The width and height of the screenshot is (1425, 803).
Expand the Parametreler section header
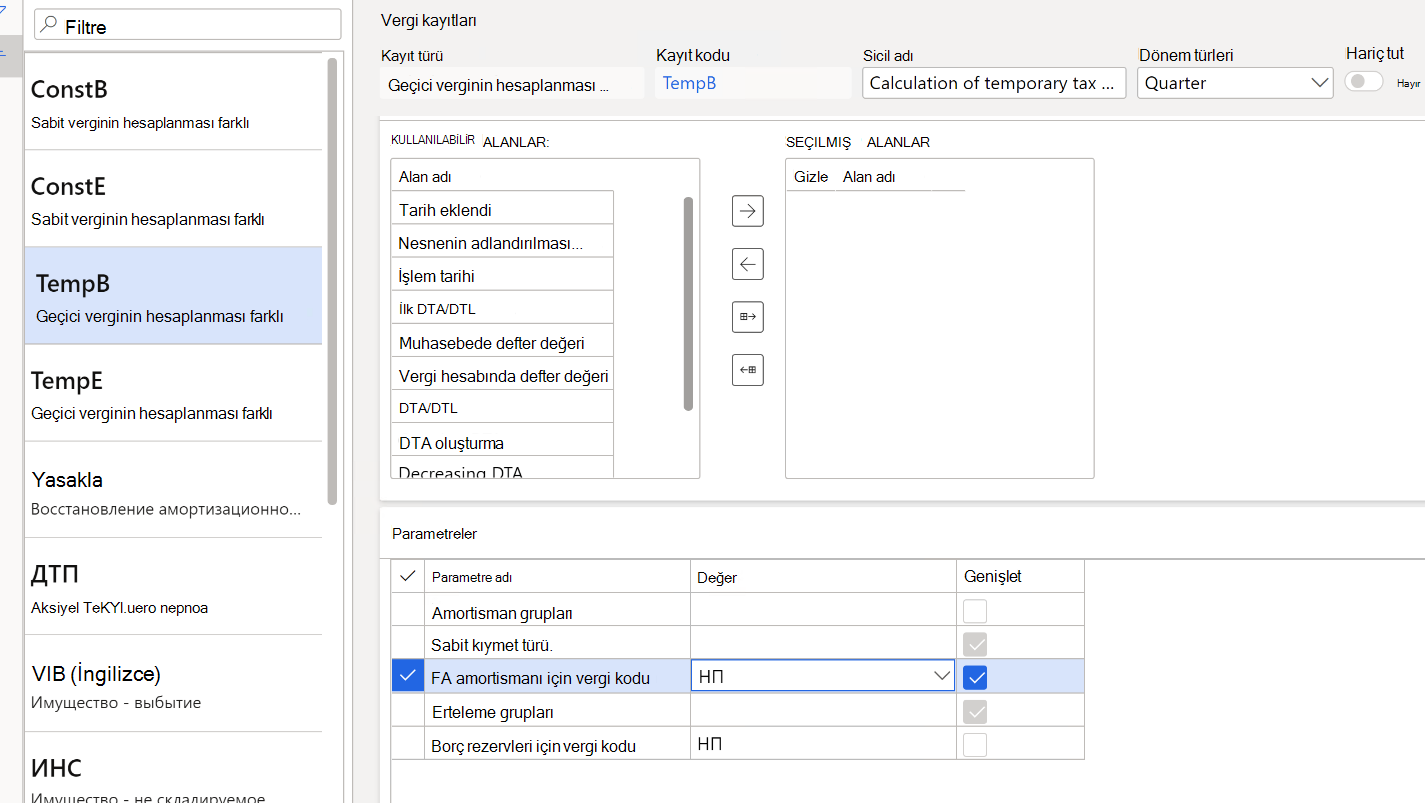(x=434, y=534)
